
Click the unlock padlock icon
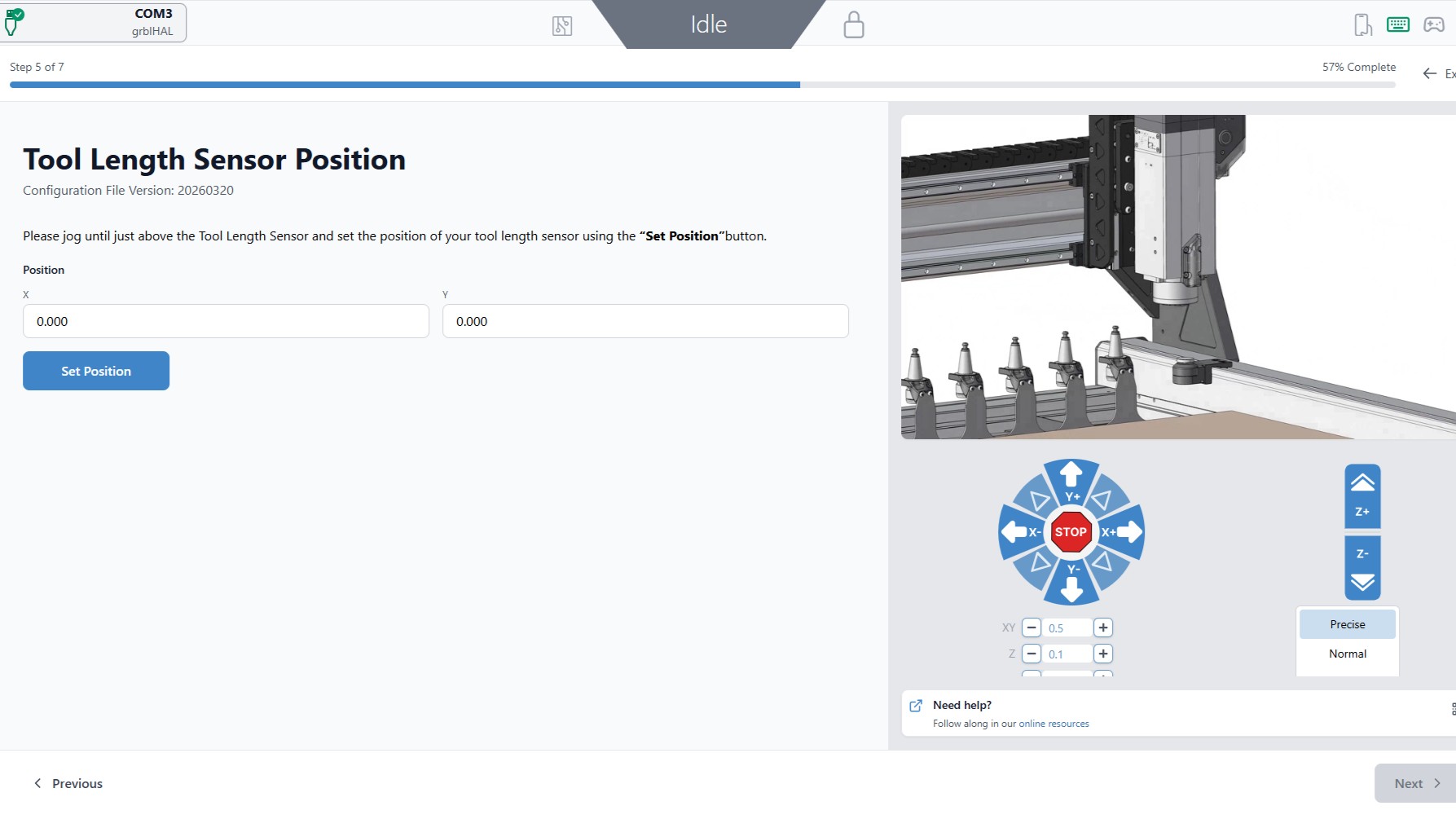[x=853, y=24]
